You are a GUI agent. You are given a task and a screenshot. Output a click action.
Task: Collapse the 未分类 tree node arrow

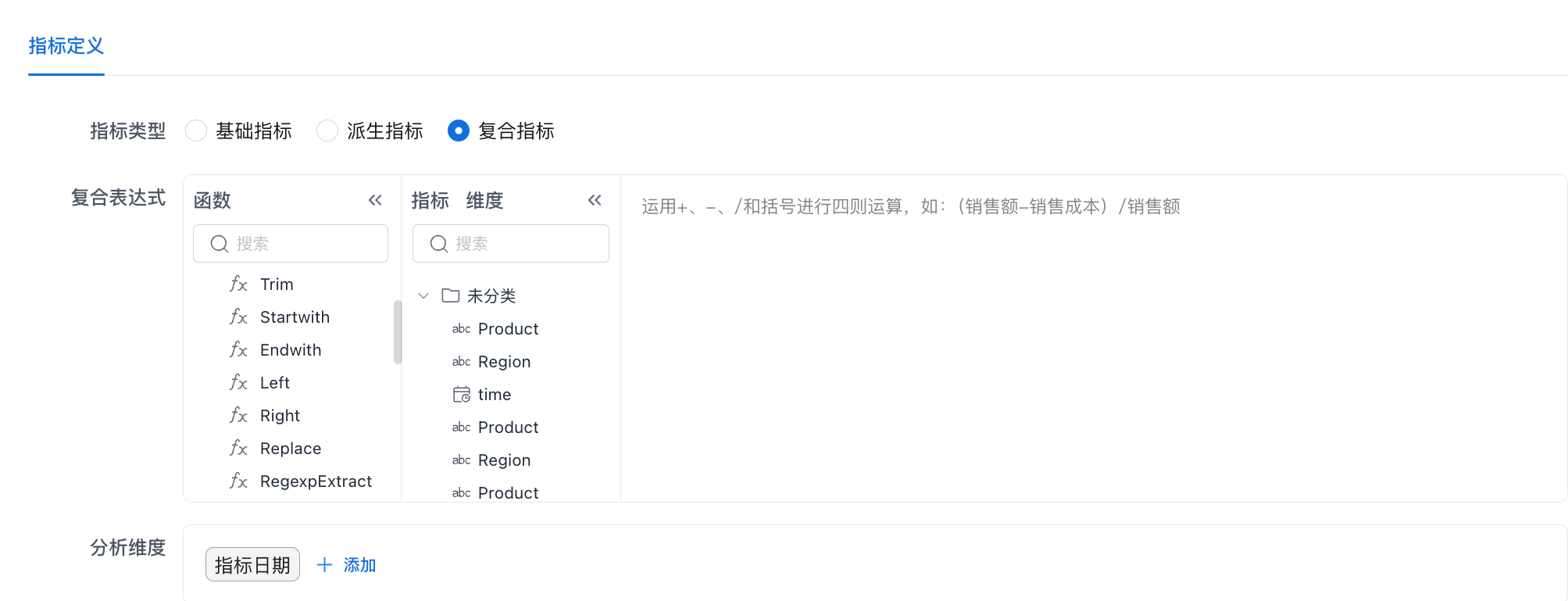point(423,295)
